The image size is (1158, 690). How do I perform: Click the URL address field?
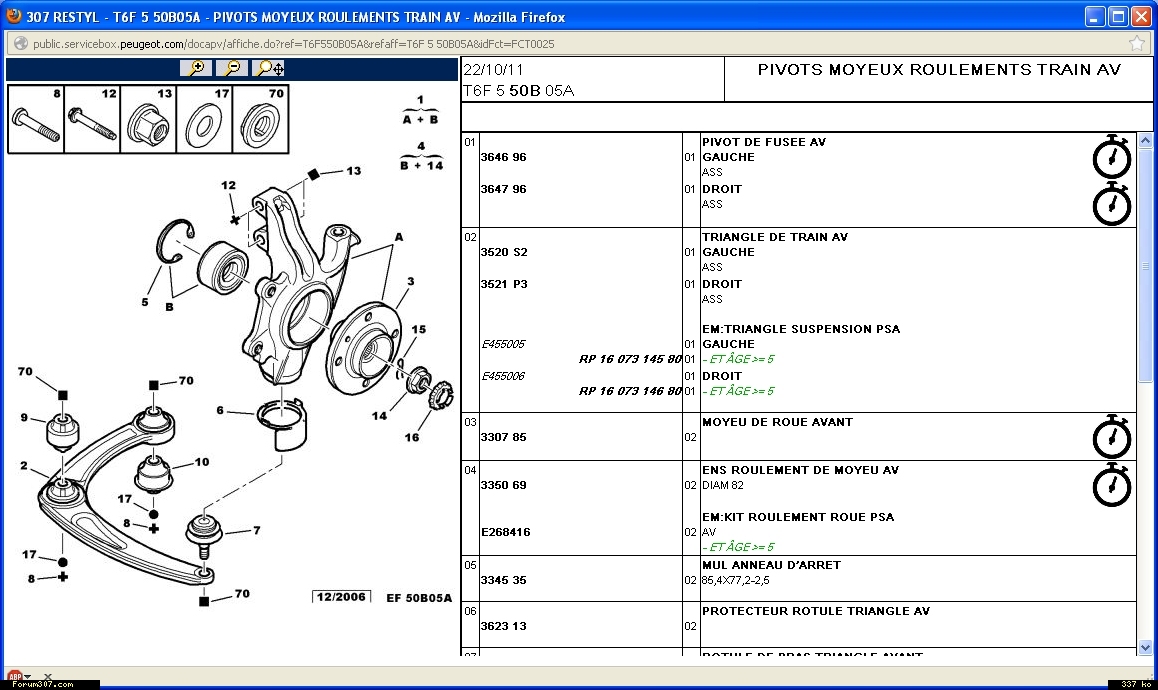pos(500,44)
